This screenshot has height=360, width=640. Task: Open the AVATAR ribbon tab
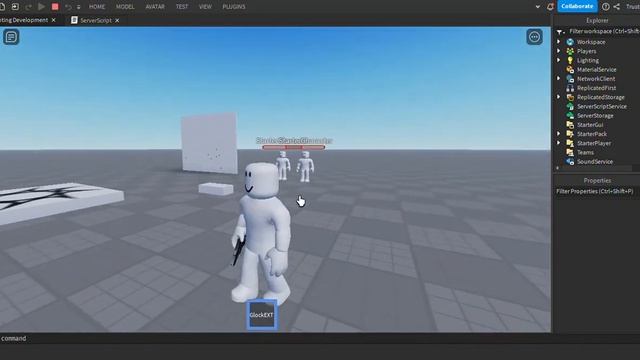click(x=155, y=7)
